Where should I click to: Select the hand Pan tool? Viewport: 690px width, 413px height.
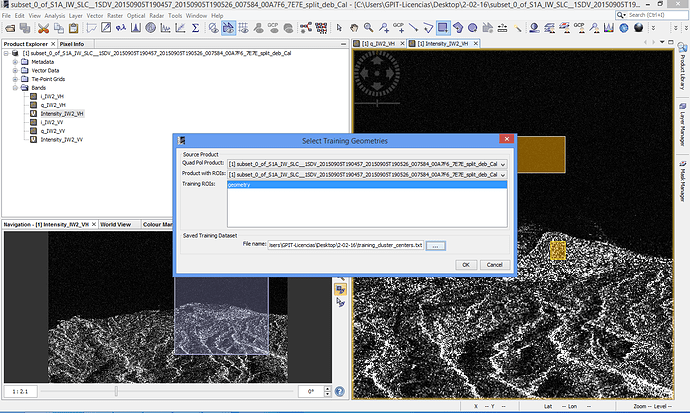click(x=354, y=28)
